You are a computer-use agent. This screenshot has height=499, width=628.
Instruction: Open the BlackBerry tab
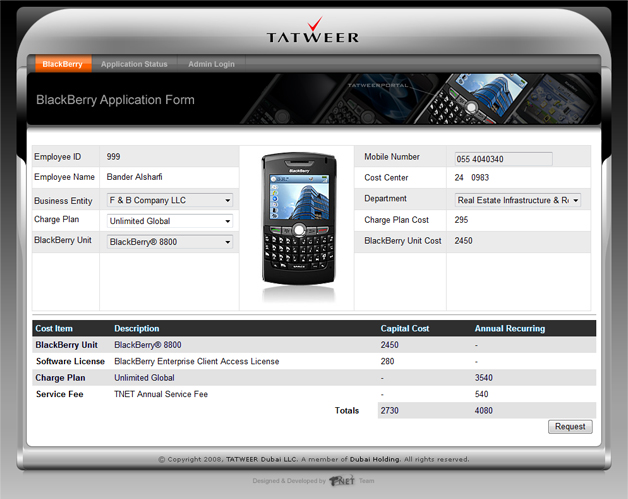63,64
